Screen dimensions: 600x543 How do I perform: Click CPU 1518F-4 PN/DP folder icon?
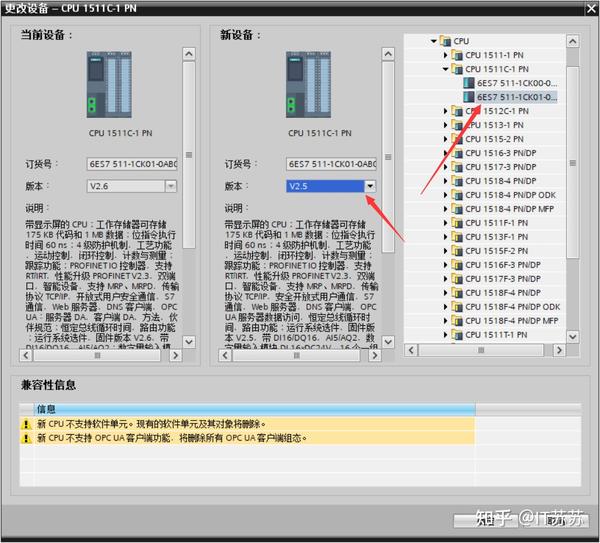(457, 293)
